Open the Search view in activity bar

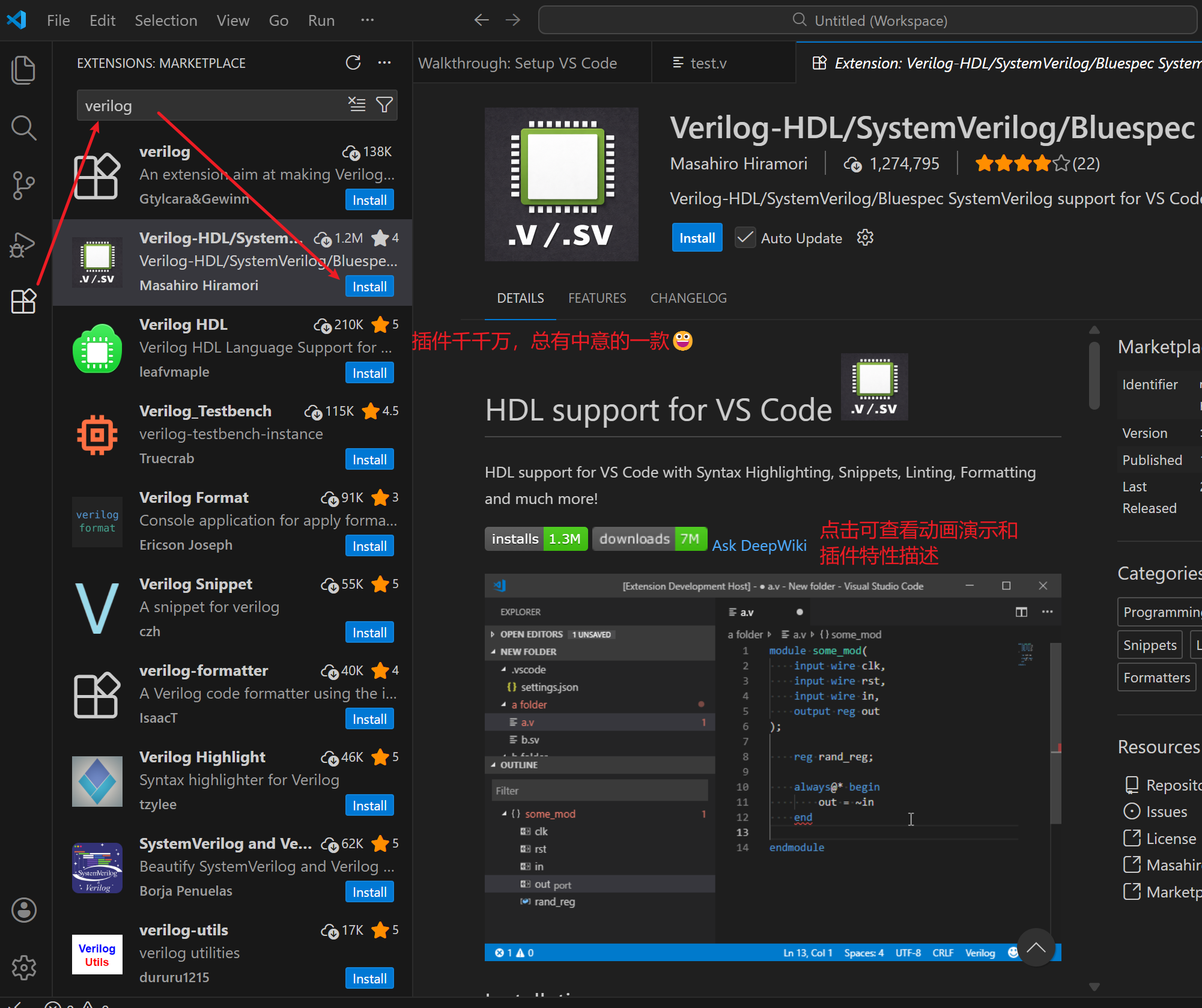pos(23,128)
